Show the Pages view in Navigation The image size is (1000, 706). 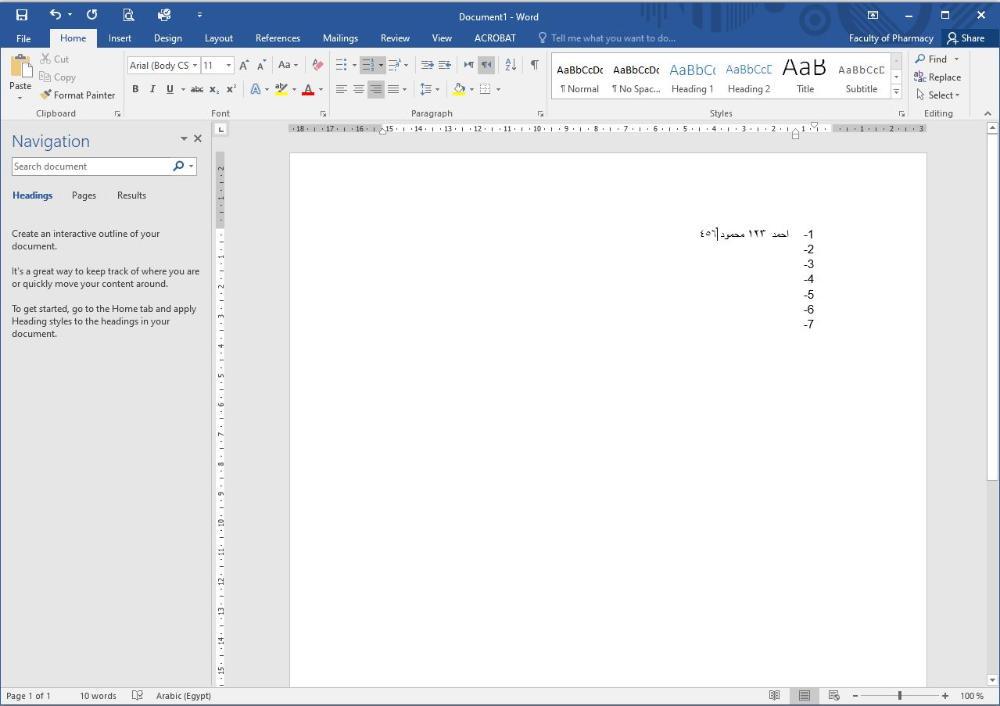pos(84,196)
